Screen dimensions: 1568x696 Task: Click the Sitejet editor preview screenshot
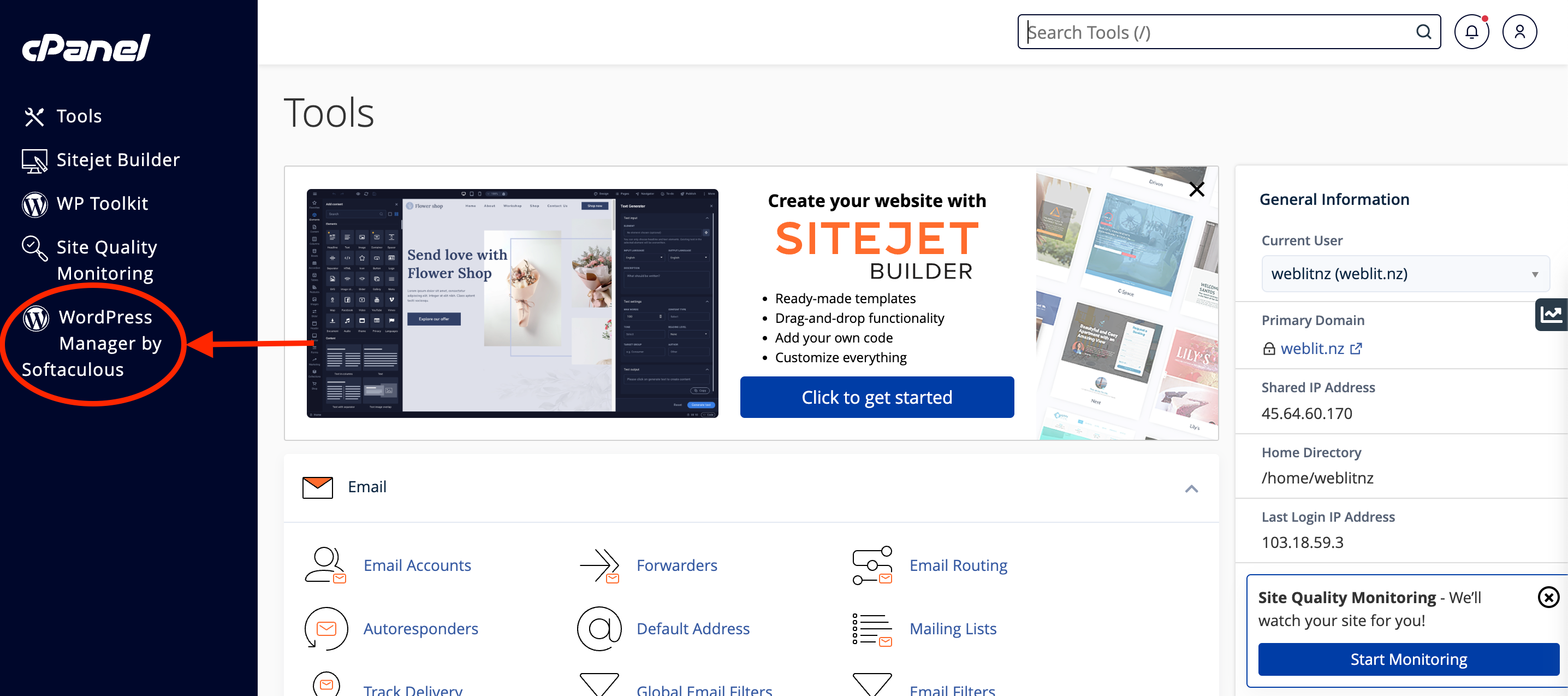[x=512, y=303]
